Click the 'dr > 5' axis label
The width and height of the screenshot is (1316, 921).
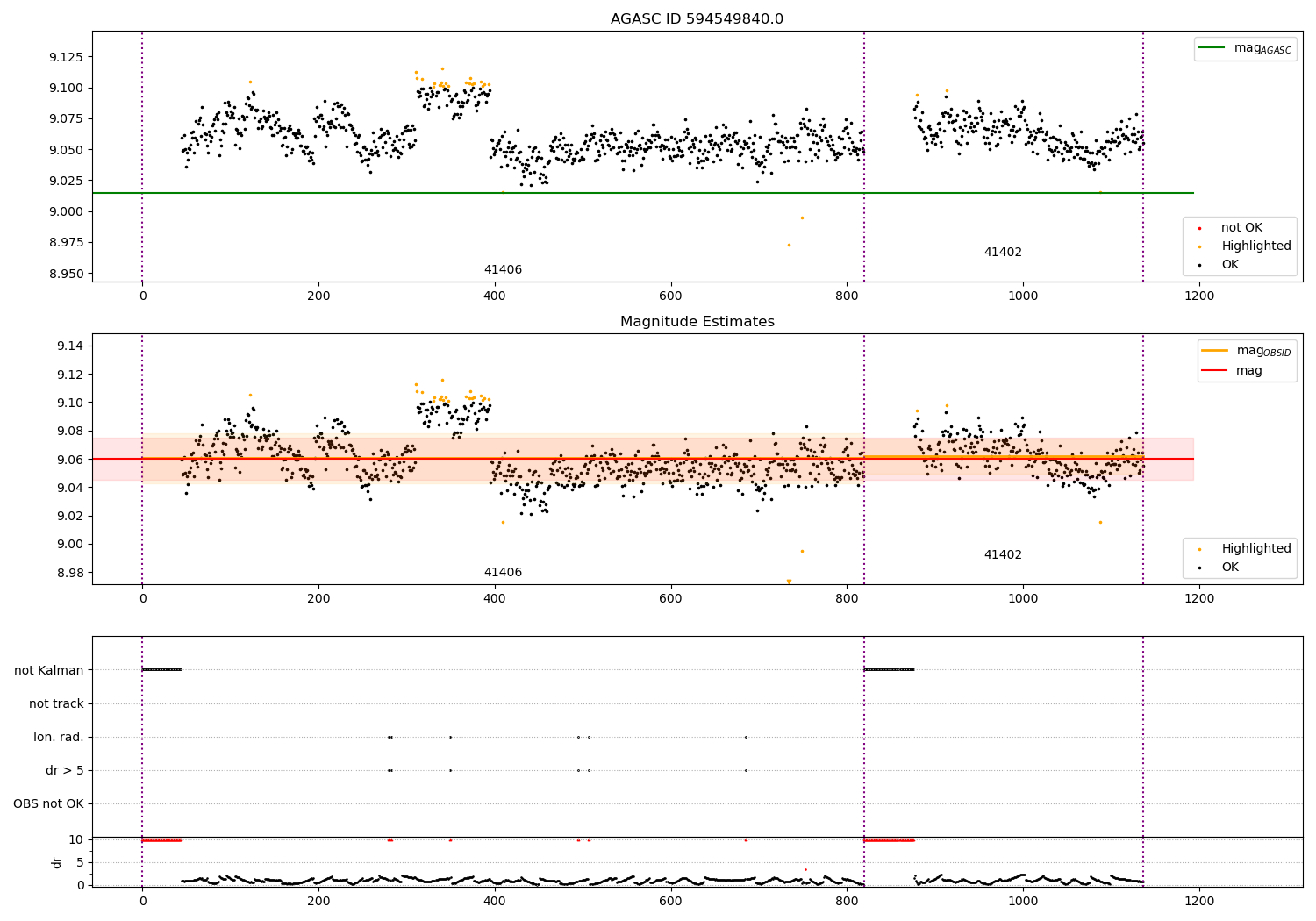65,770
